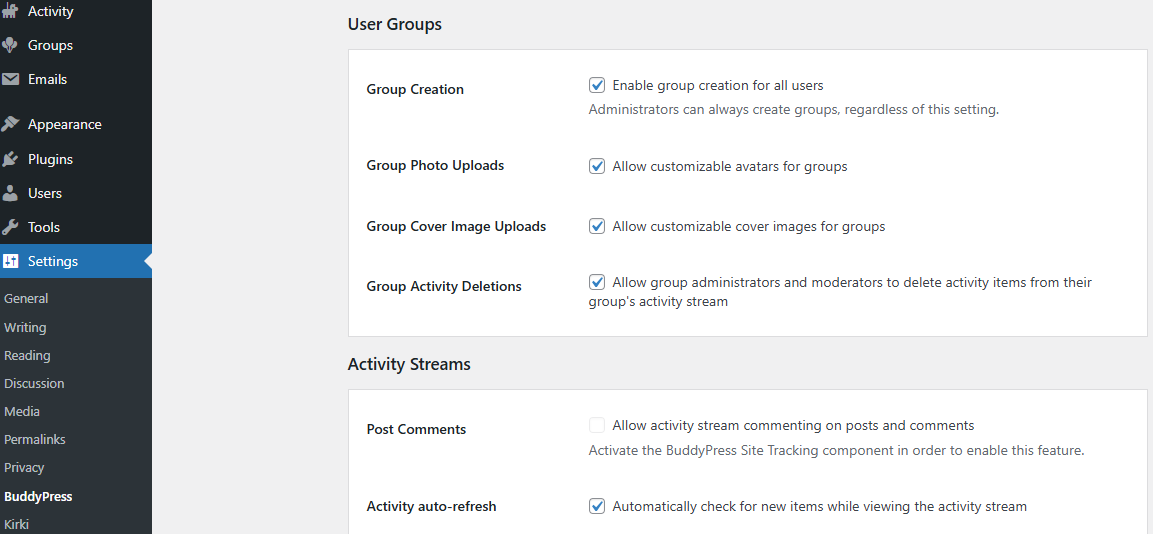This screenshot has width=1153, height=534.
Task: Click the Group Cover Image Uploads label
Action: [x=456, y=226]
